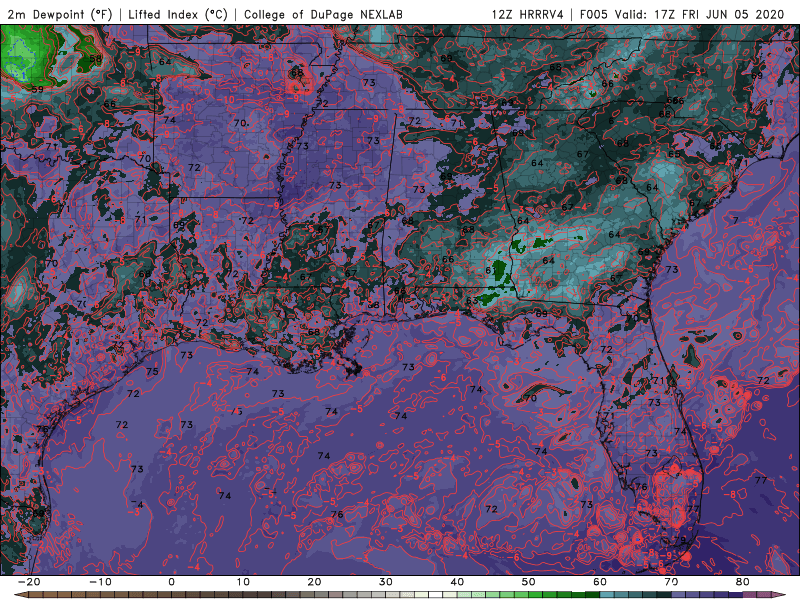Click the "59" dewpoint value in the green area
Viewport: 800px width, 600px height.
coord(37,89)
